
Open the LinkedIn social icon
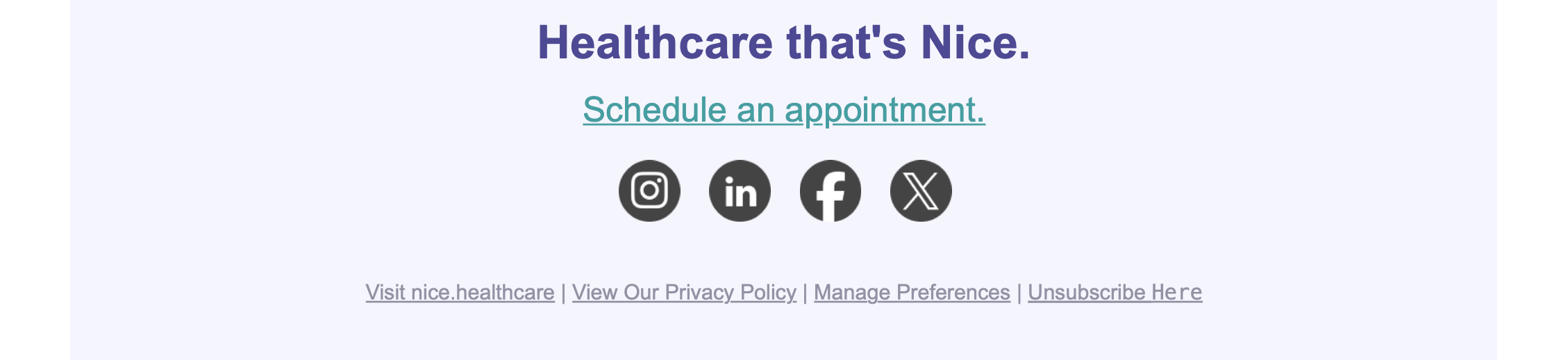tap(740, 191)
